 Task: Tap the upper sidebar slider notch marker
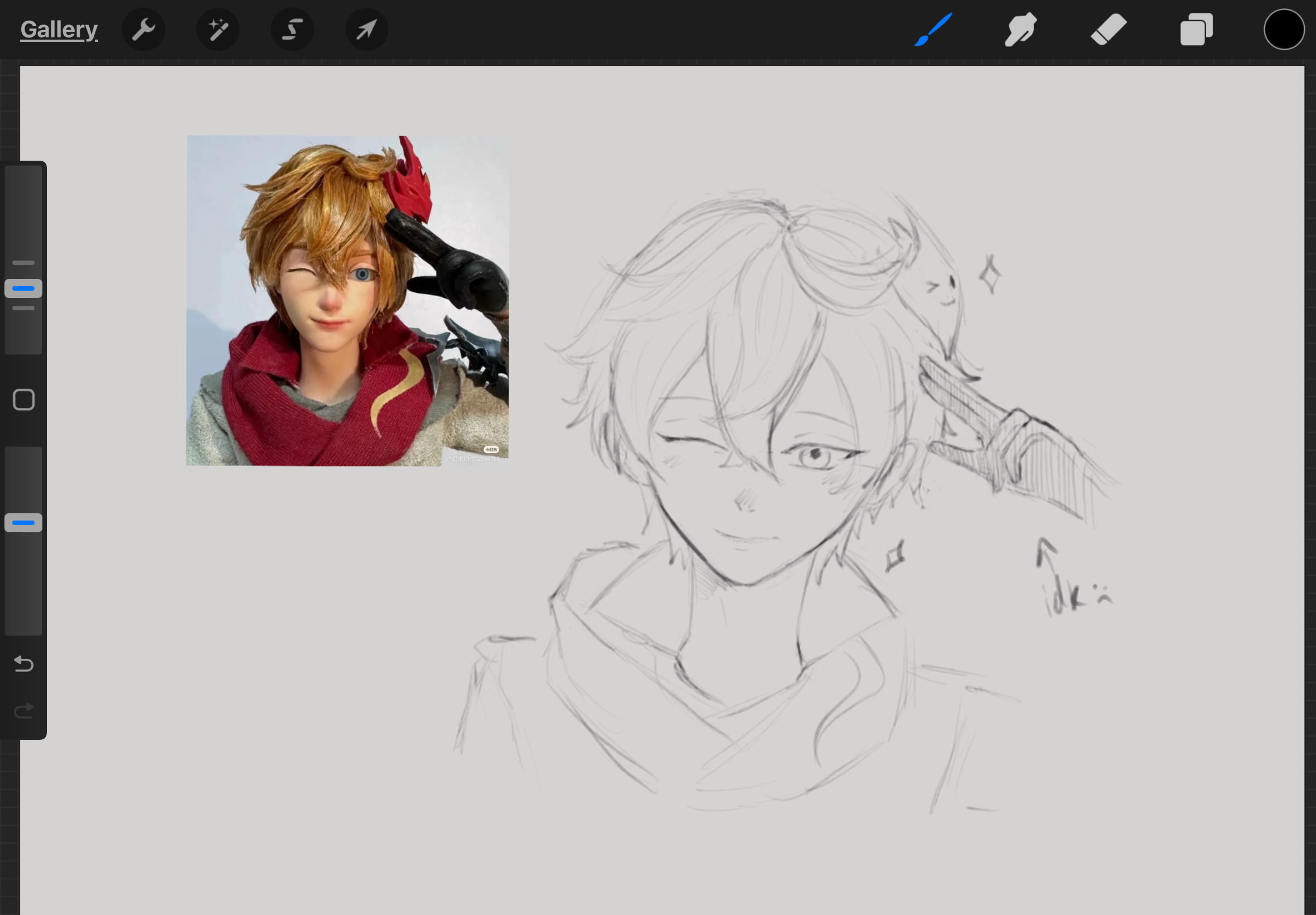click(x=23, y=263)
